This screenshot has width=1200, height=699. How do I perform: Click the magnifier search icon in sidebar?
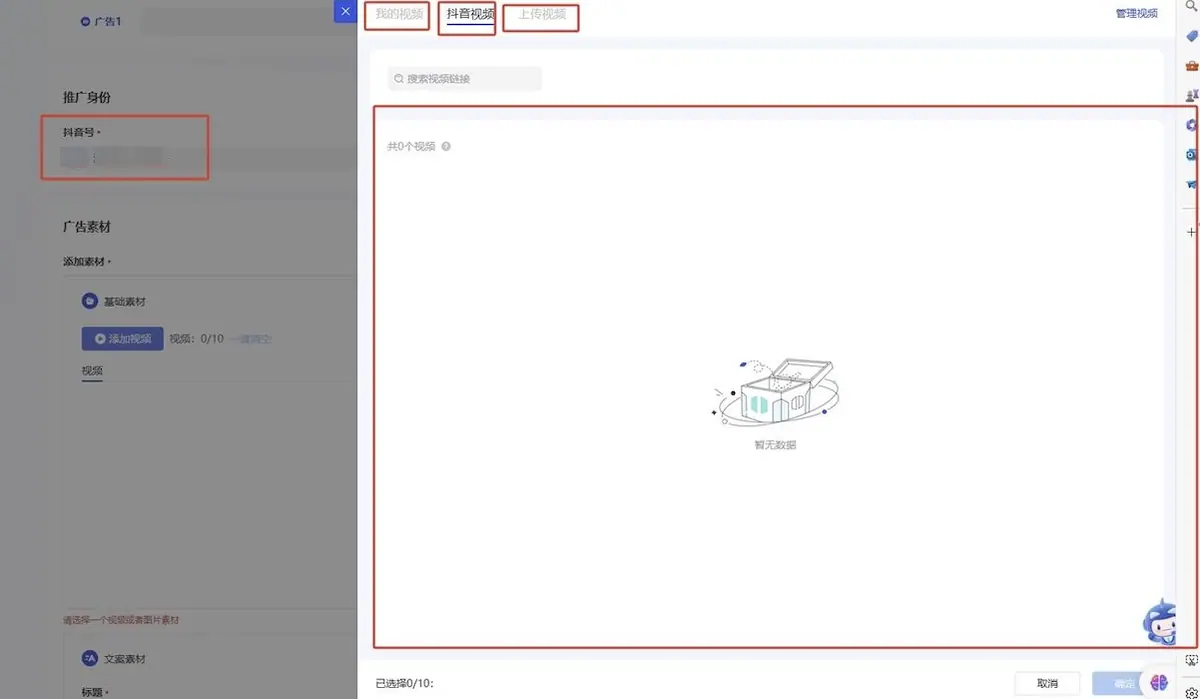[1190, 7]
